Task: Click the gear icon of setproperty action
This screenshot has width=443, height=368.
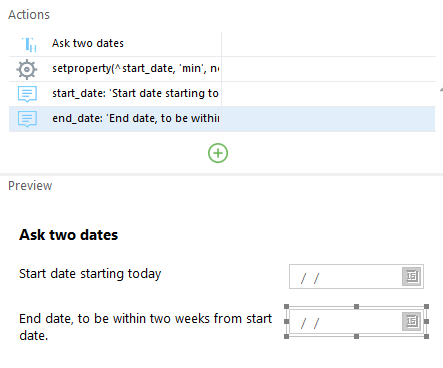Action: 27,69
